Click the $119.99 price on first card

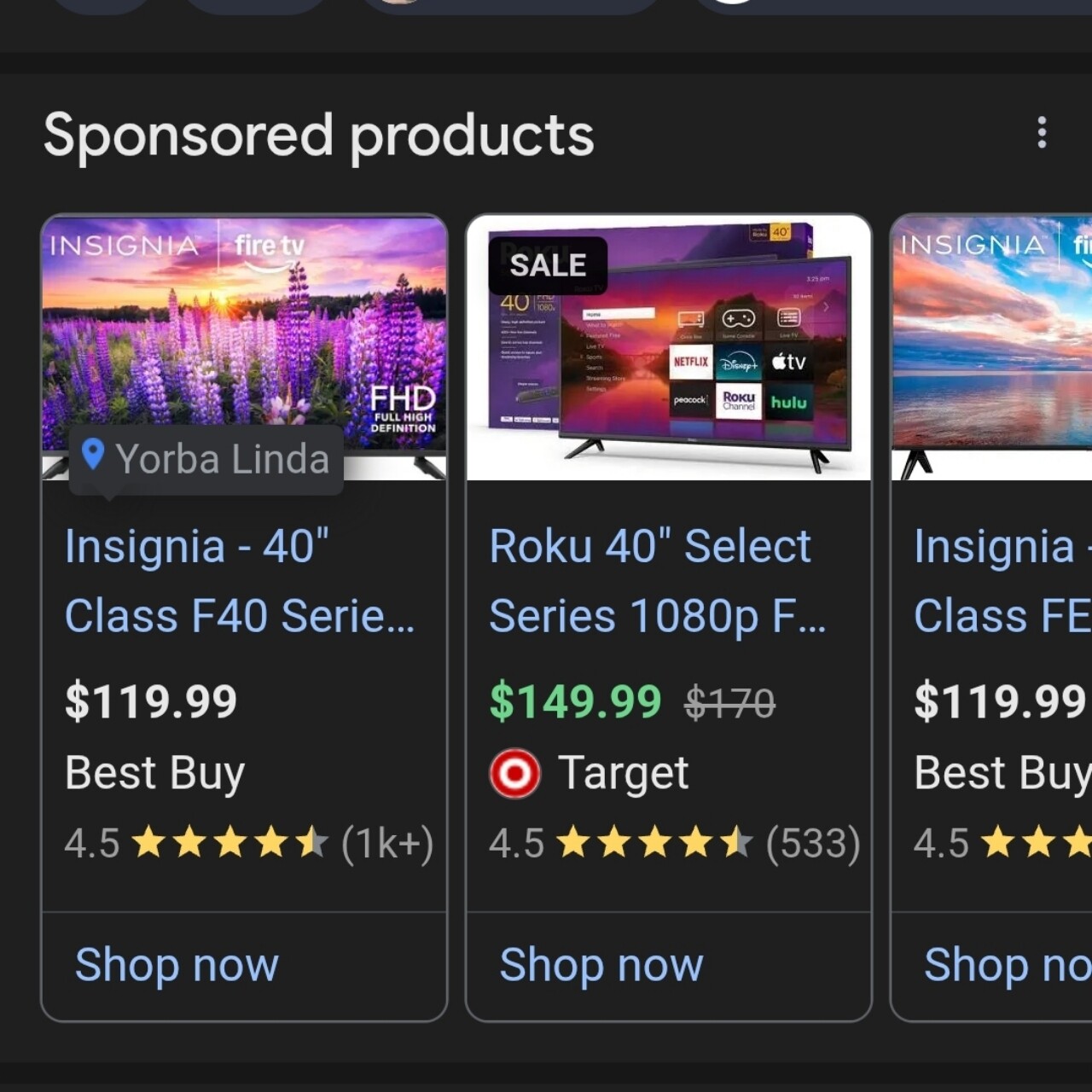tap(151, 702)
